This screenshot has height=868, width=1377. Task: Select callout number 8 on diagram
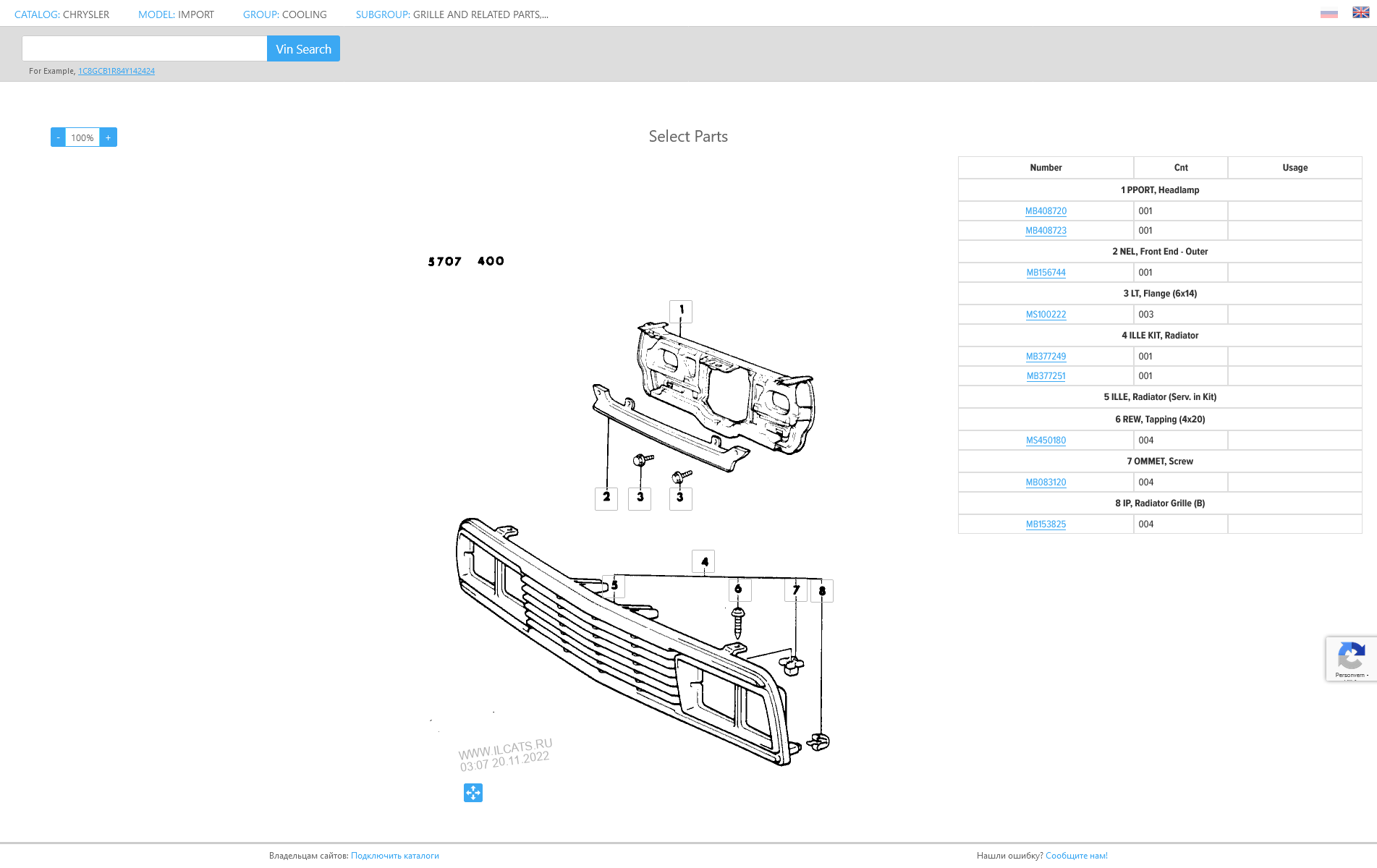point(822,591)
